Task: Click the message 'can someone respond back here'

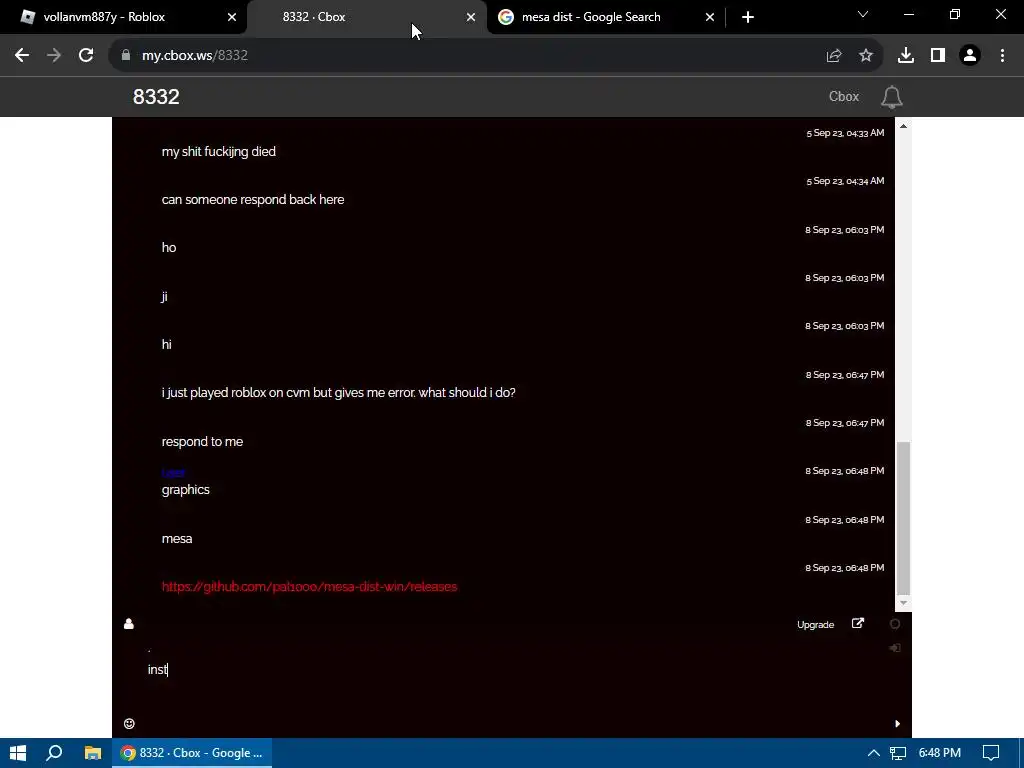Action: tap(253, 200)
